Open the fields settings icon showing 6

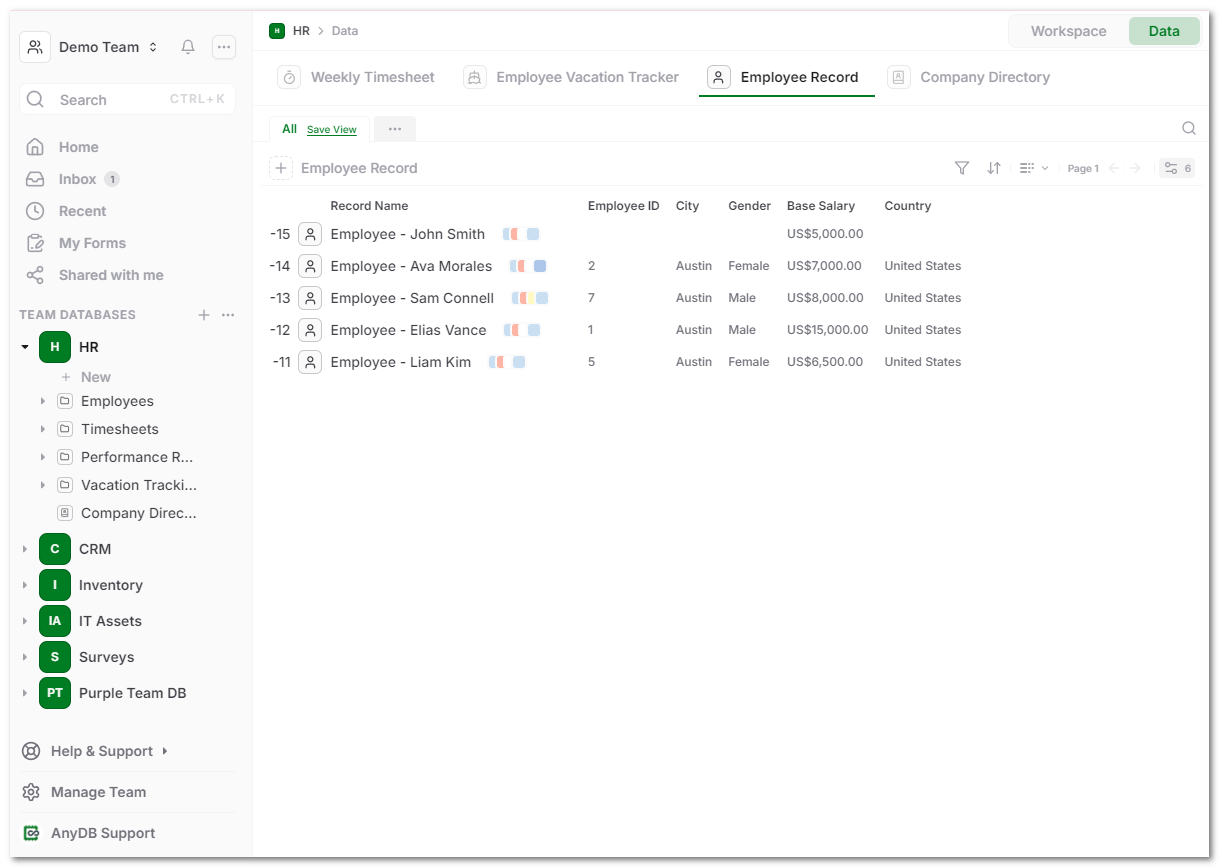(x=1177, y=168)
